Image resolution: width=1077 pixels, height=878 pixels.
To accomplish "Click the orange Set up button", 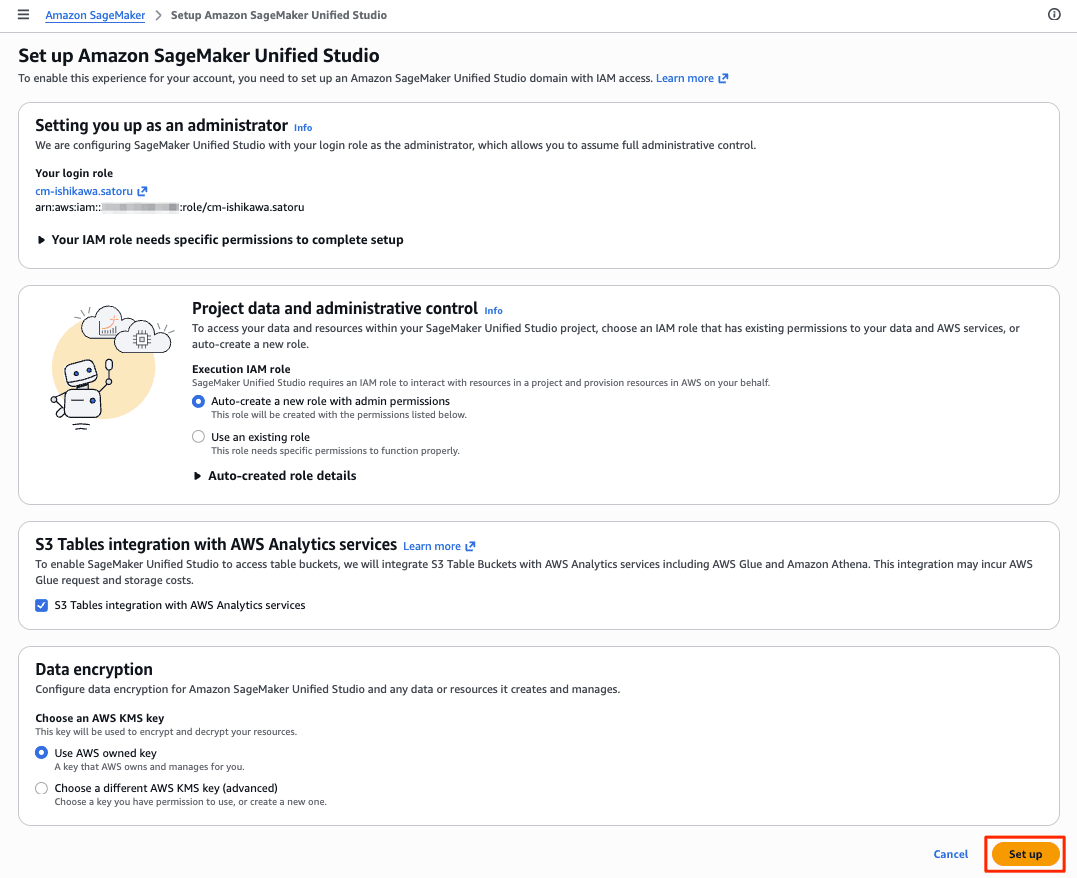I will (x=1025, y=854).
